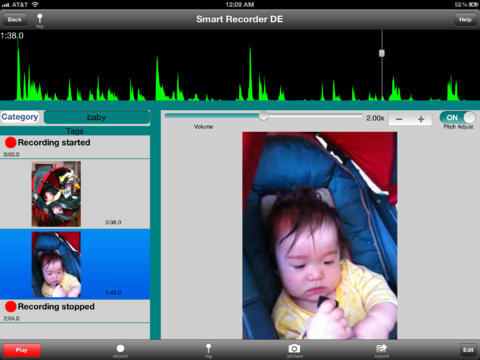Viewport: 480px width, 360px height.
Task: Decrease playback speed with minus button
Action: (x=399, y=119)
